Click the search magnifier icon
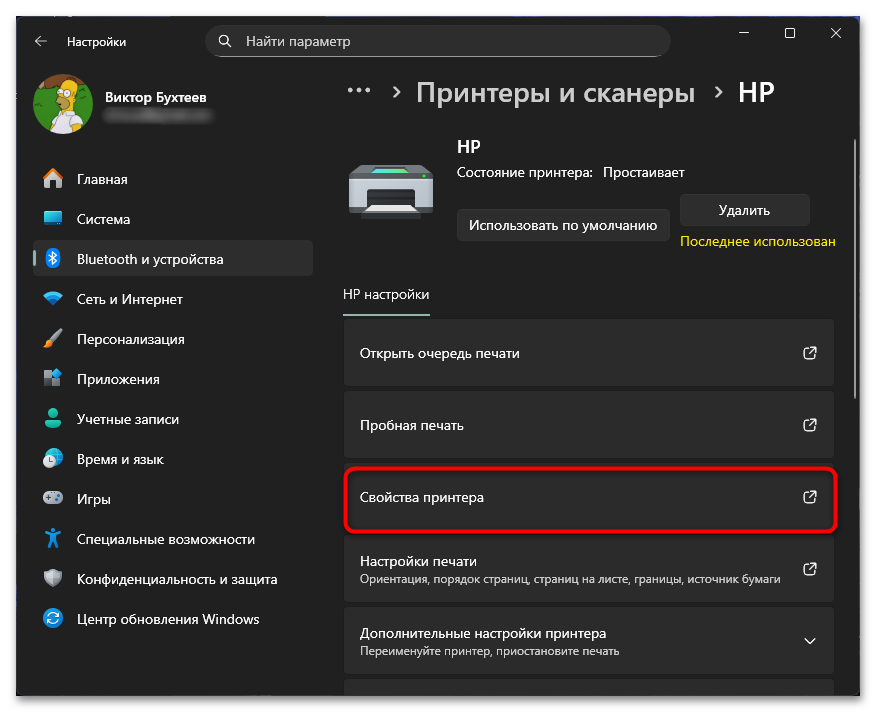 tap(225, 41)
